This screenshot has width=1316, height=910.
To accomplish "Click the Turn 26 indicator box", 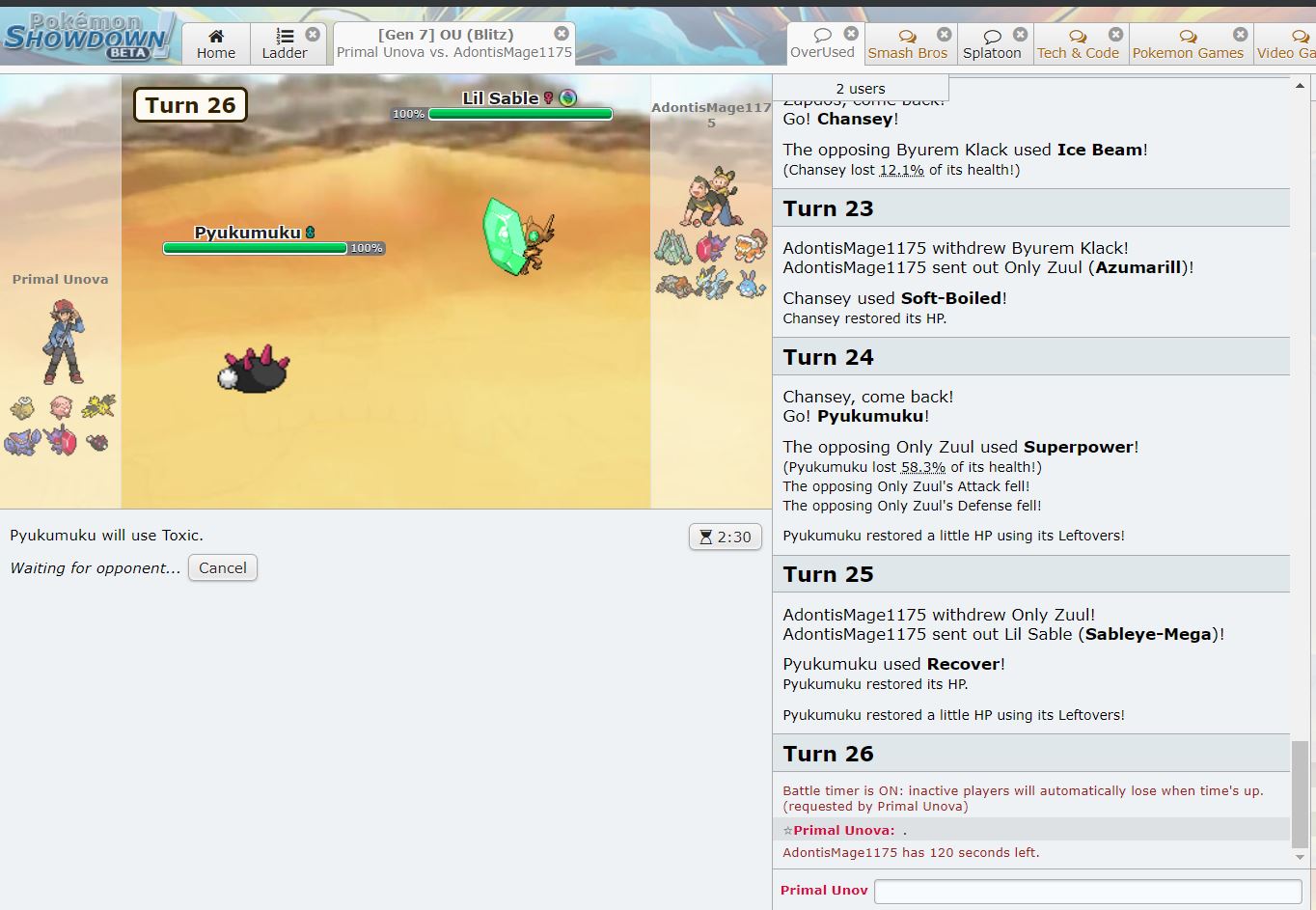I will (x=190, y=105).
